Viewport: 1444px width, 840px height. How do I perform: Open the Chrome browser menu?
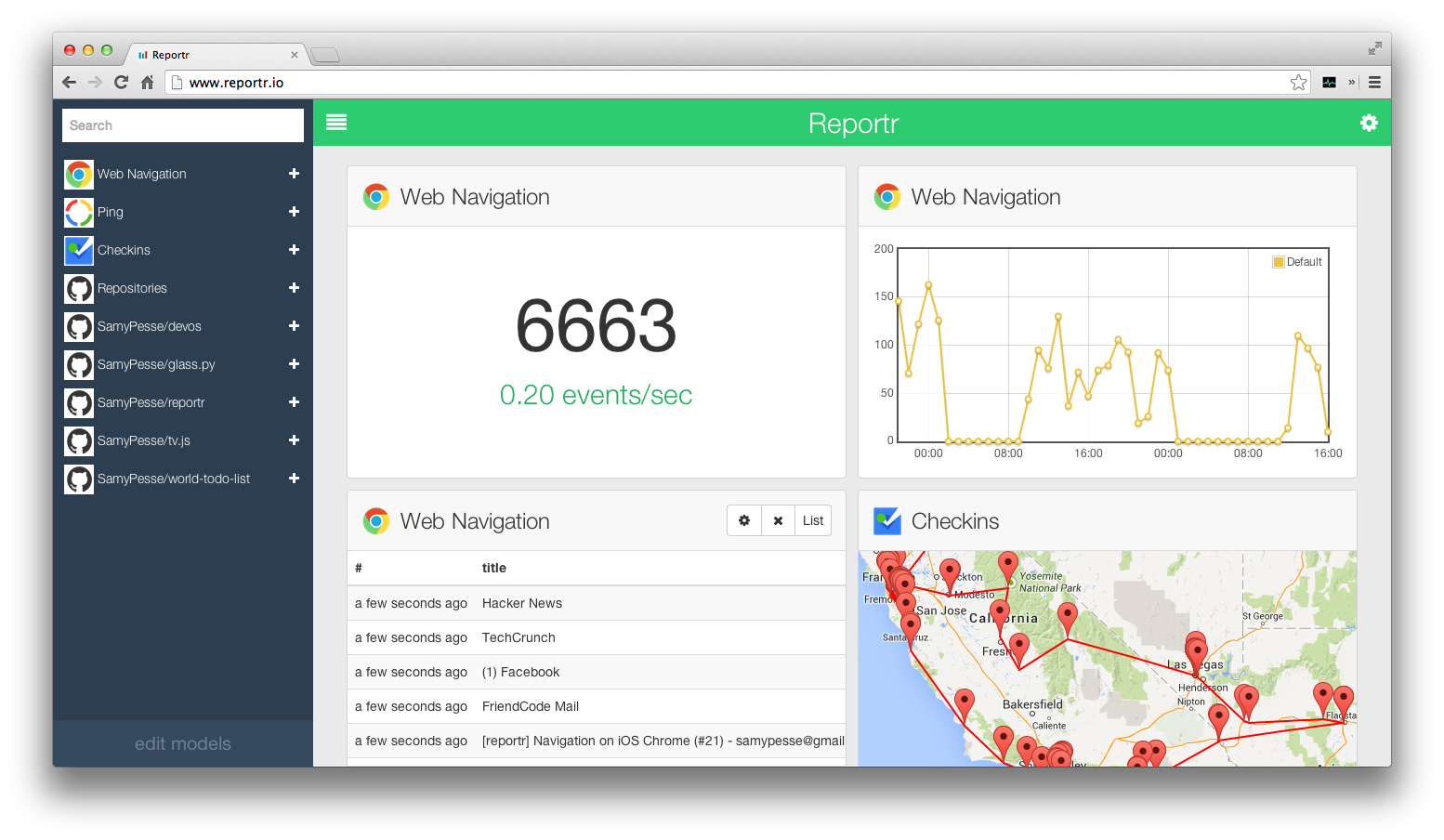[x=1374, y=83]
